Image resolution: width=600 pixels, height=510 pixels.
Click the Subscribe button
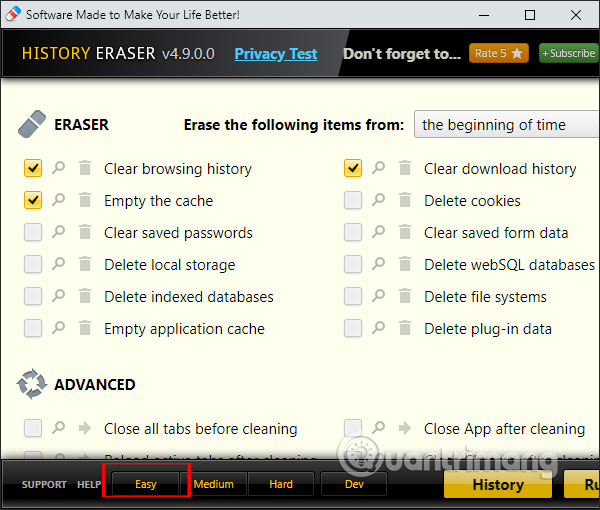coord(569,53)
